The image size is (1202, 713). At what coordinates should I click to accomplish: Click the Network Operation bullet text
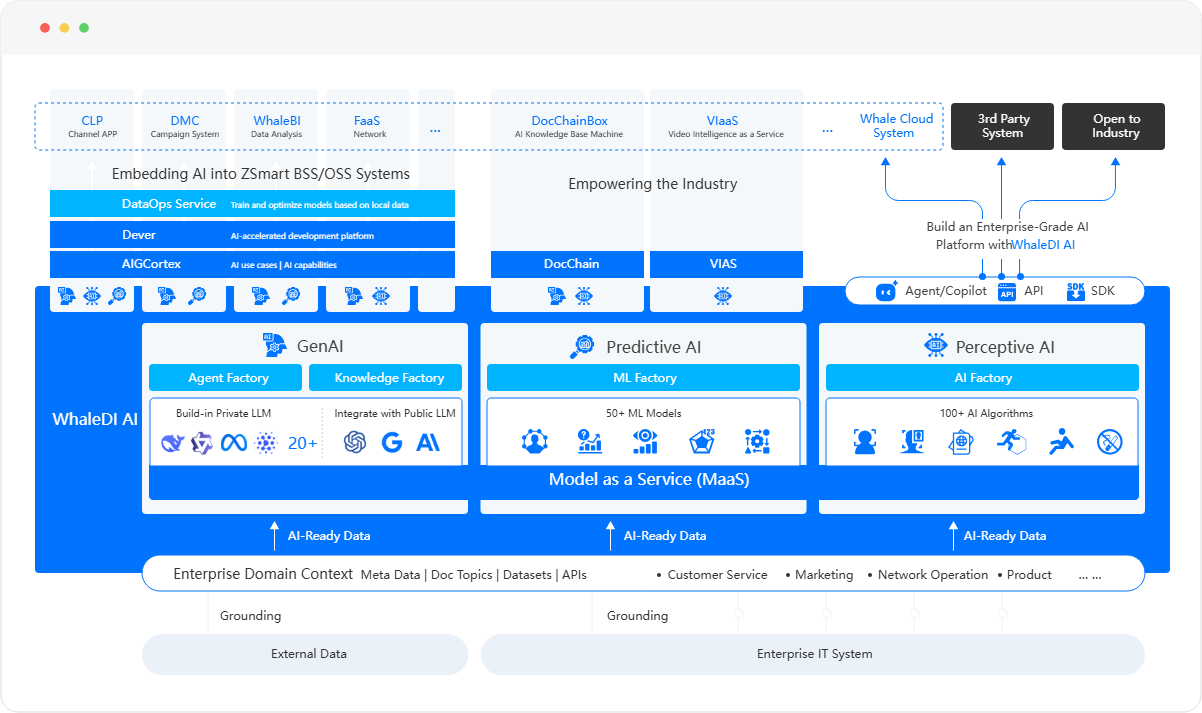933,575
